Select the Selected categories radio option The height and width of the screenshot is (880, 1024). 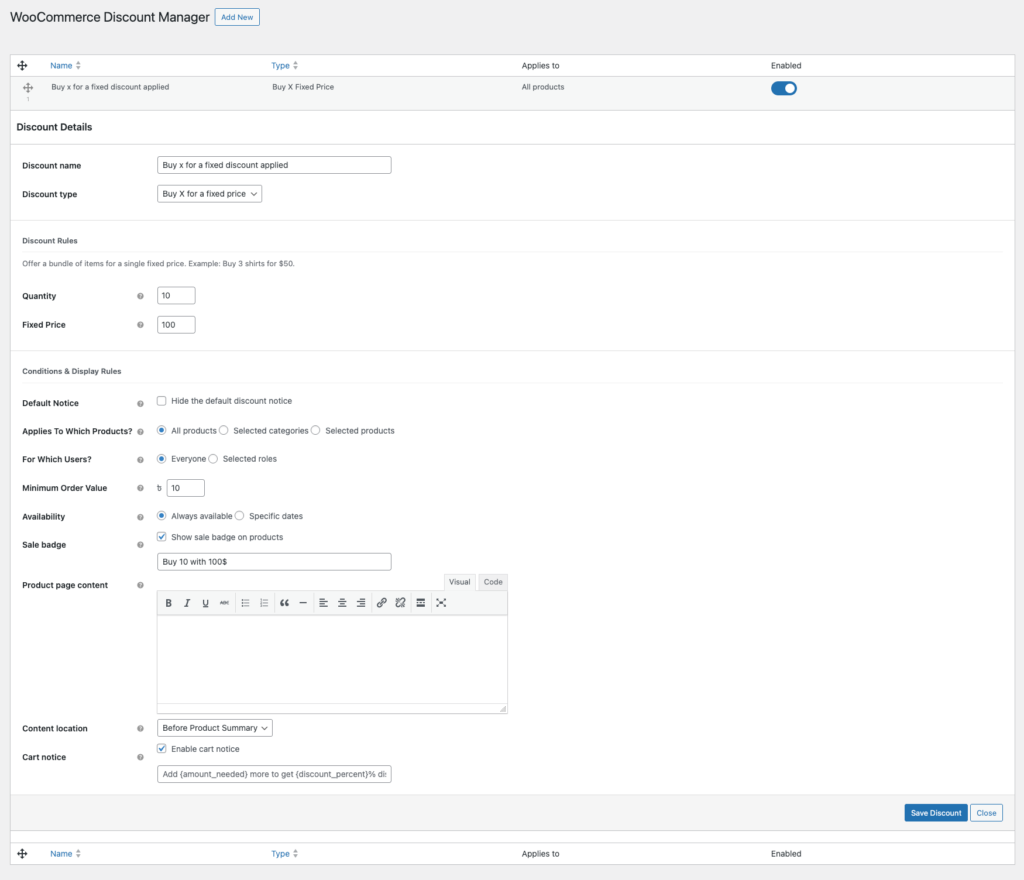[224, 430]
